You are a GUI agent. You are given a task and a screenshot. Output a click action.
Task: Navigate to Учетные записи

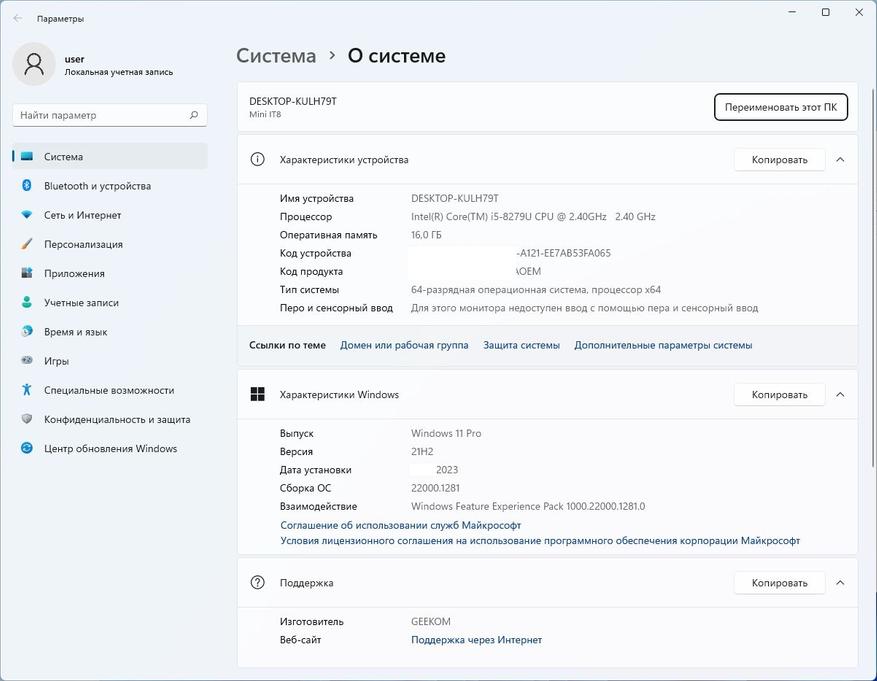(x=110, y=302)
